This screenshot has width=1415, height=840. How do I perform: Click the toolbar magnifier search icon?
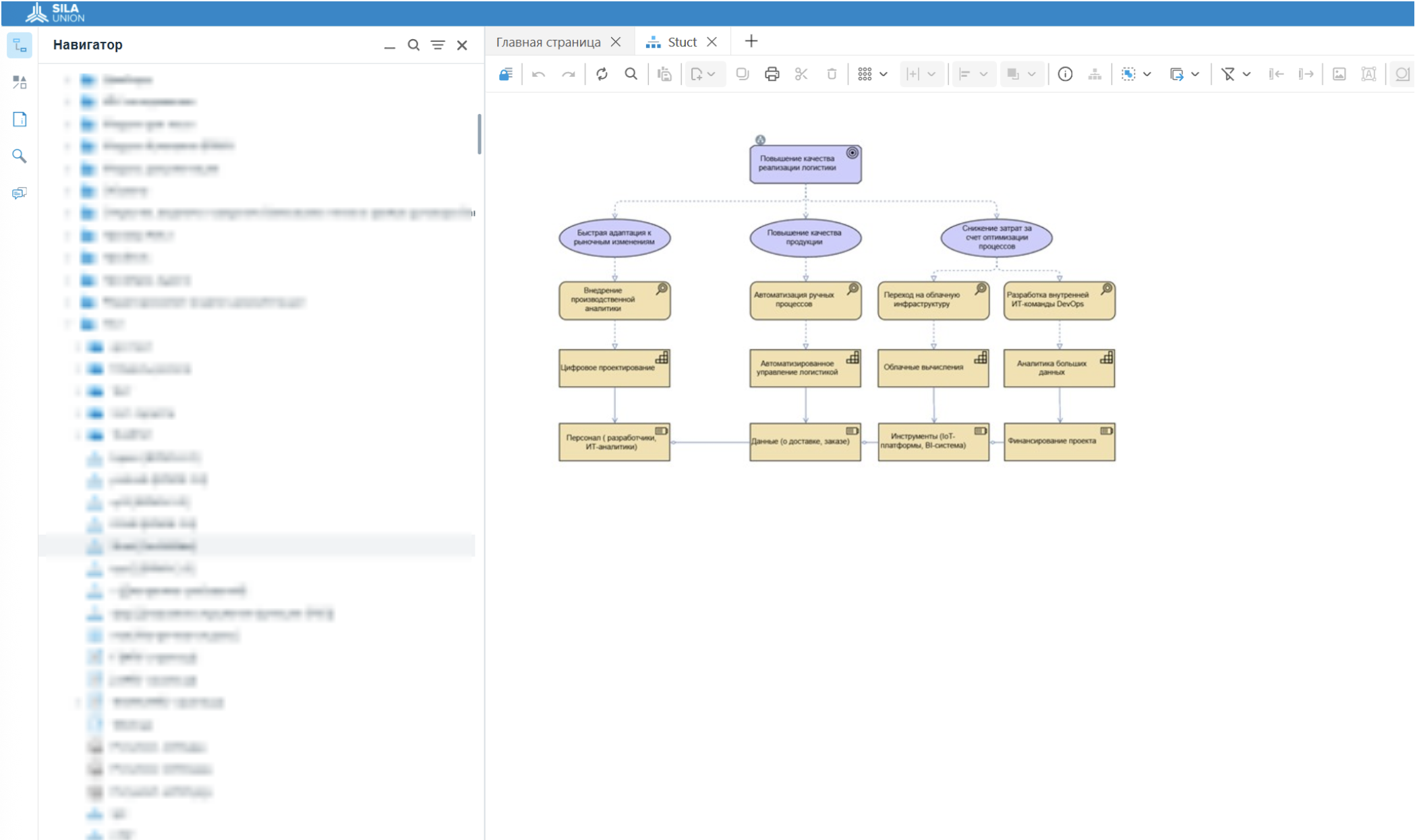[x=631, y=74]
